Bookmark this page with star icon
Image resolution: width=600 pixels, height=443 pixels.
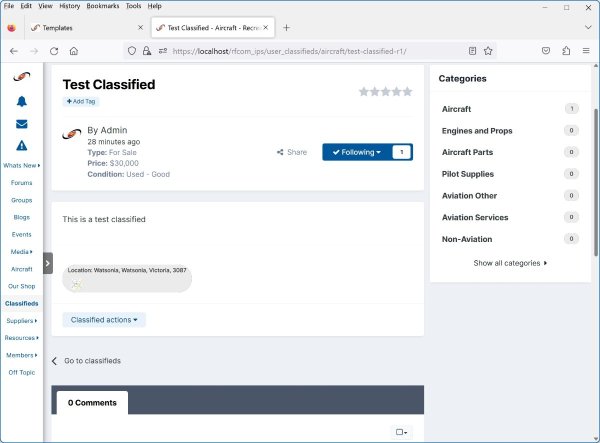pos(488,50)
